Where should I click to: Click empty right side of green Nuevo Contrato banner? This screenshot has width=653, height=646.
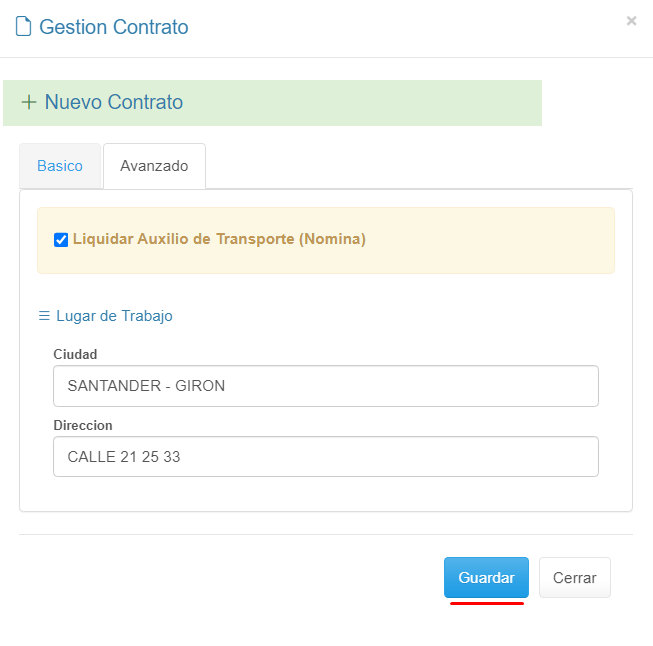pyautogui.click(x=420, y=103)
